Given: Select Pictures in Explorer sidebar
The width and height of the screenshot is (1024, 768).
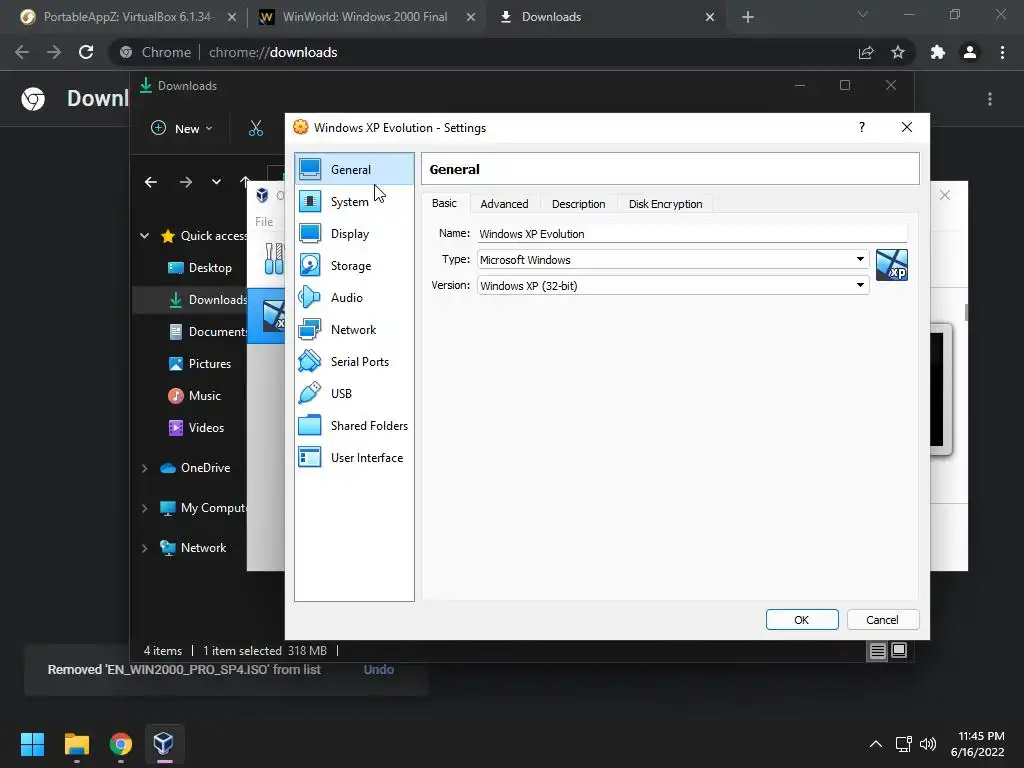Looking at the screenshot, I should pos(200,364).
